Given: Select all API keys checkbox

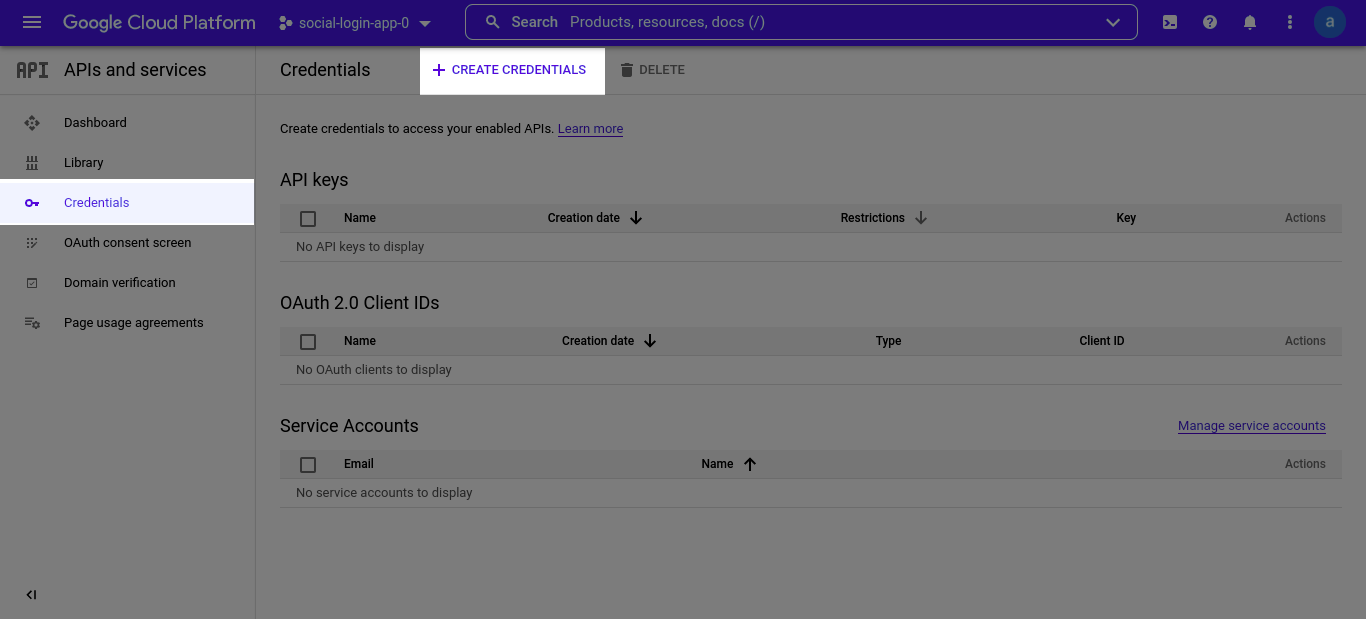Looking at the screenshot, I should pyautogui.click(x=308, y=219).
